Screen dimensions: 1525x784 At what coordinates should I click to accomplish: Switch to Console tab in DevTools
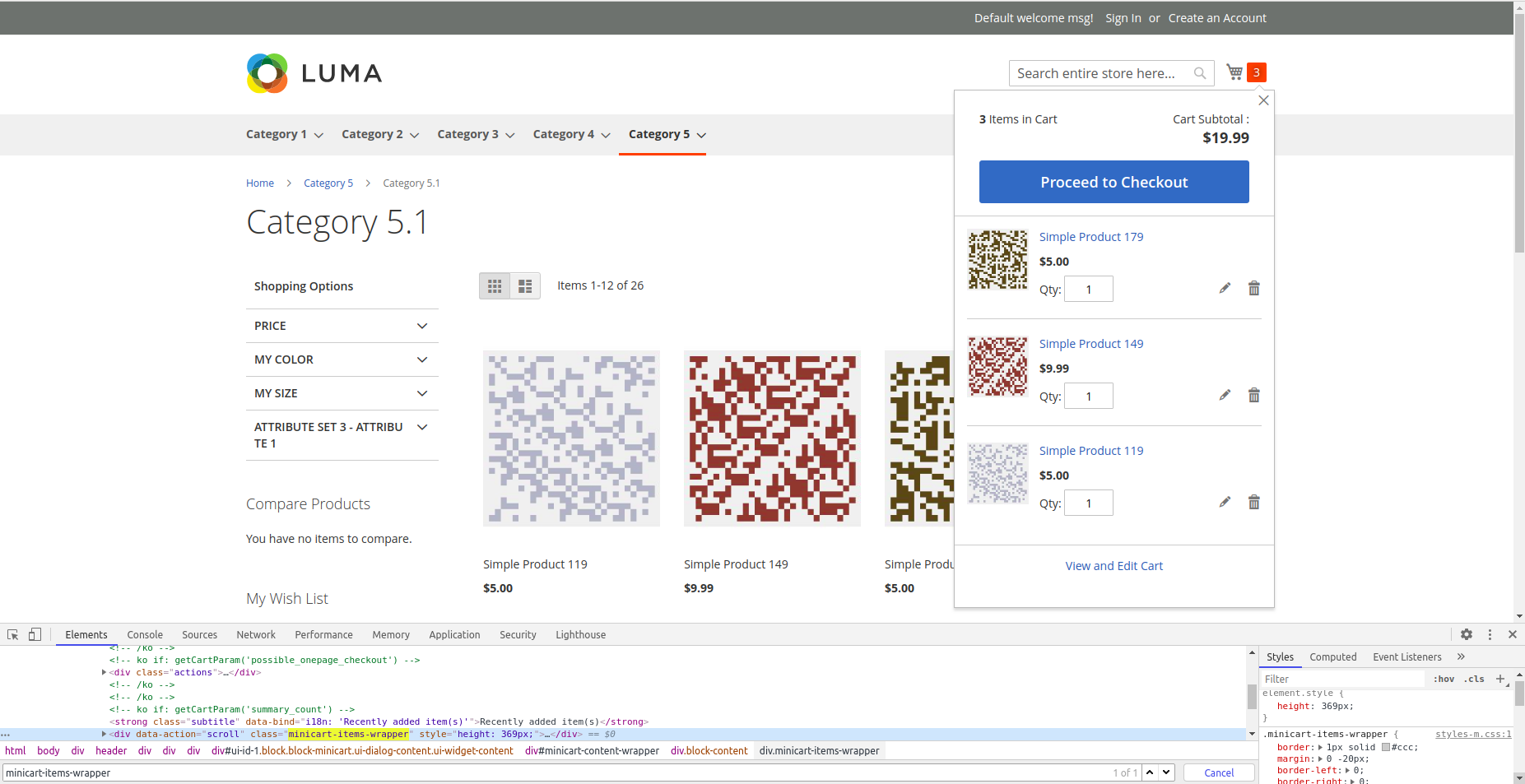click(145, 634)
